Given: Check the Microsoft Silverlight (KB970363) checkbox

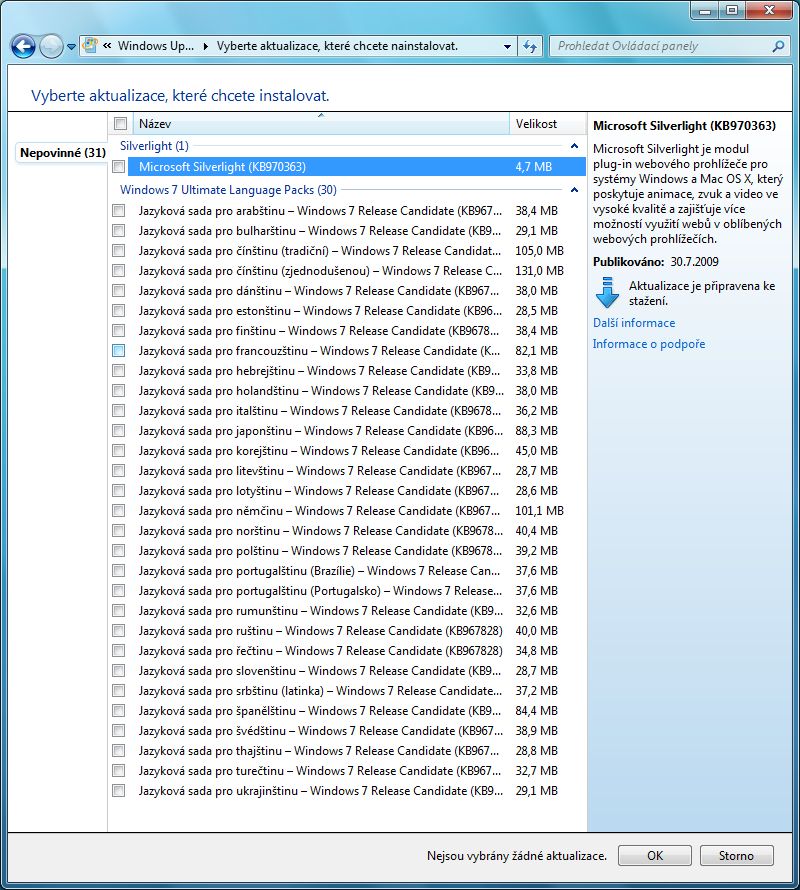Looking at the screenshot, I should (x=119, y=166).
